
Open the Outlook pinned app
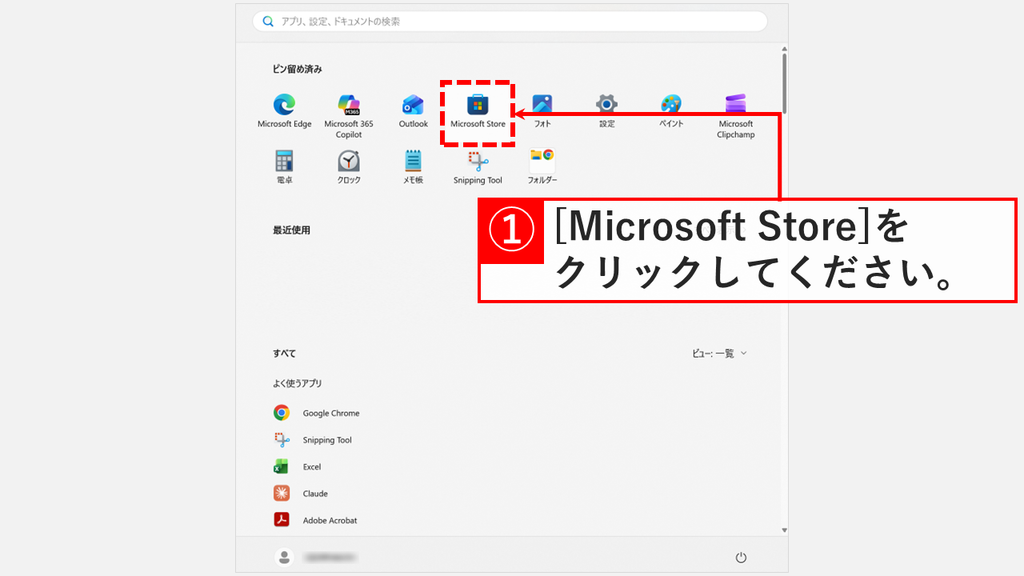click(x=413, y=111)
